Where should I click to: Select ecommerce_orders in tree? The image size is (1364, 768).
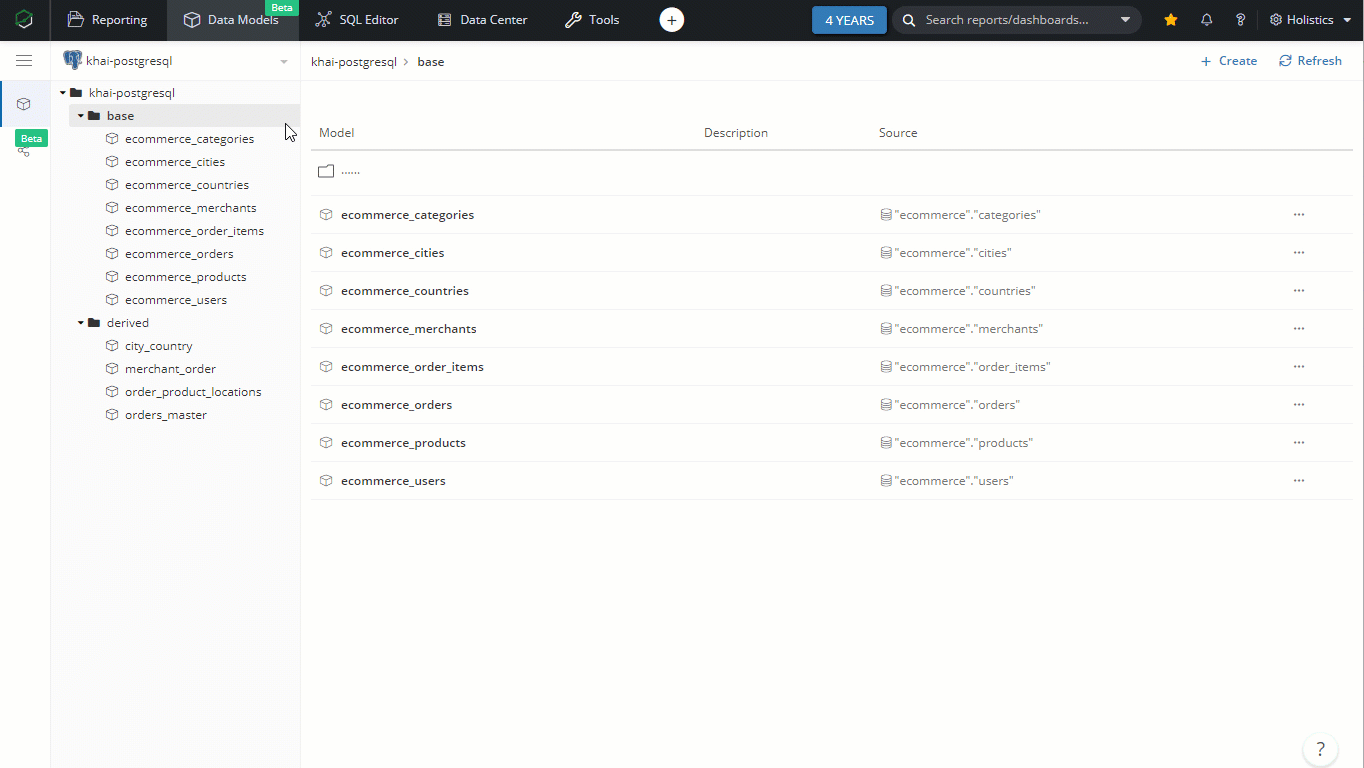179,254
